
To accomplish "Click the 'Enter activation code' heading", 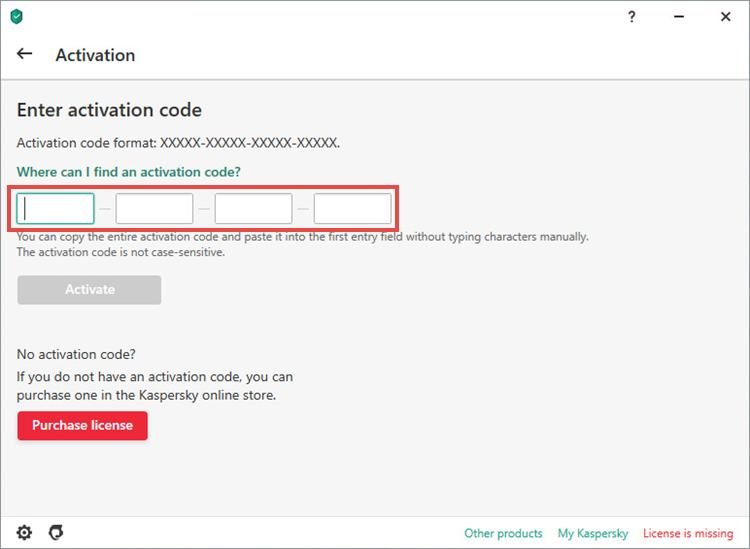I will tap(109, 110).
